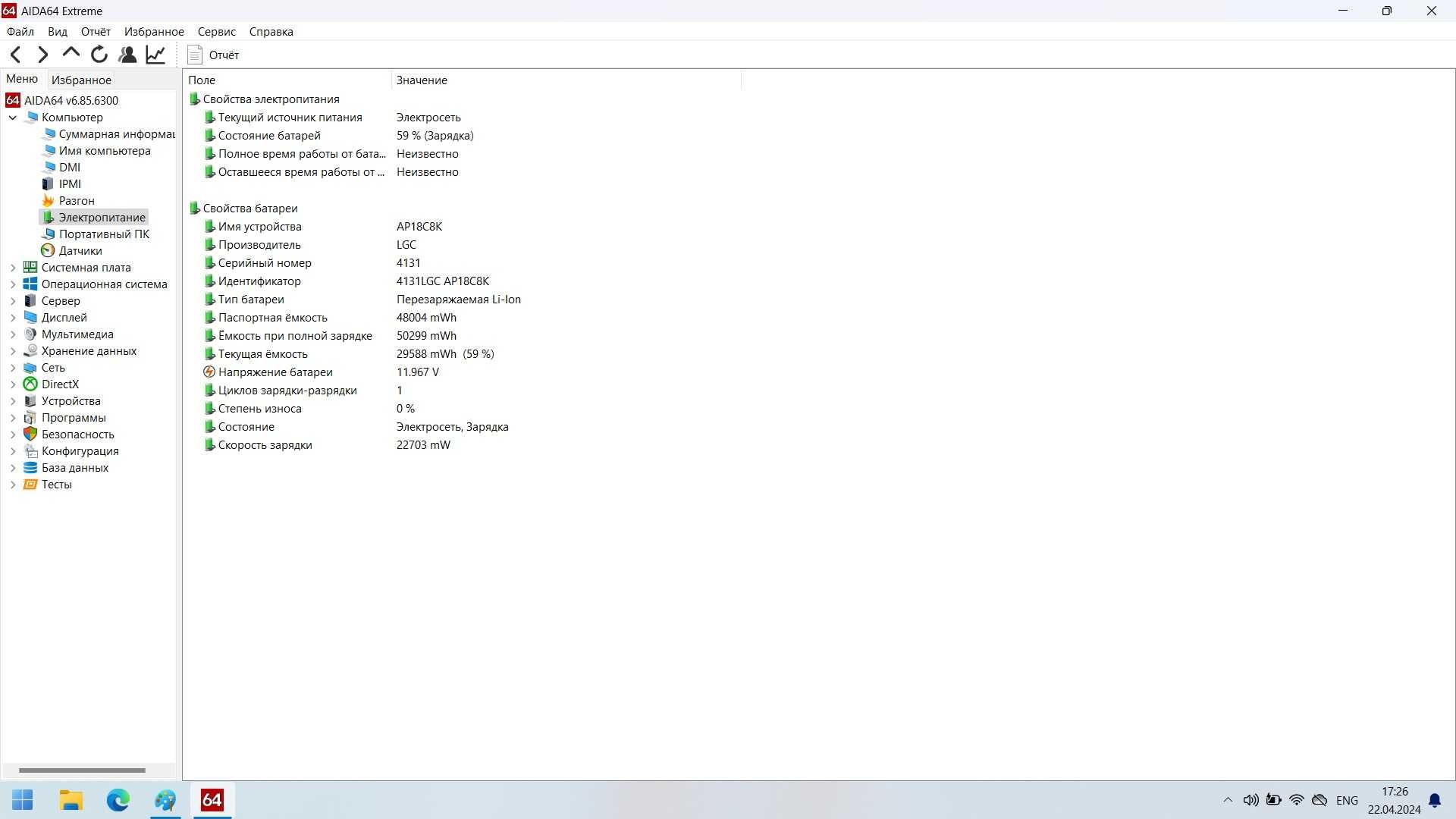
Task: Select the Степень износа row
Action: coord(461,409)
